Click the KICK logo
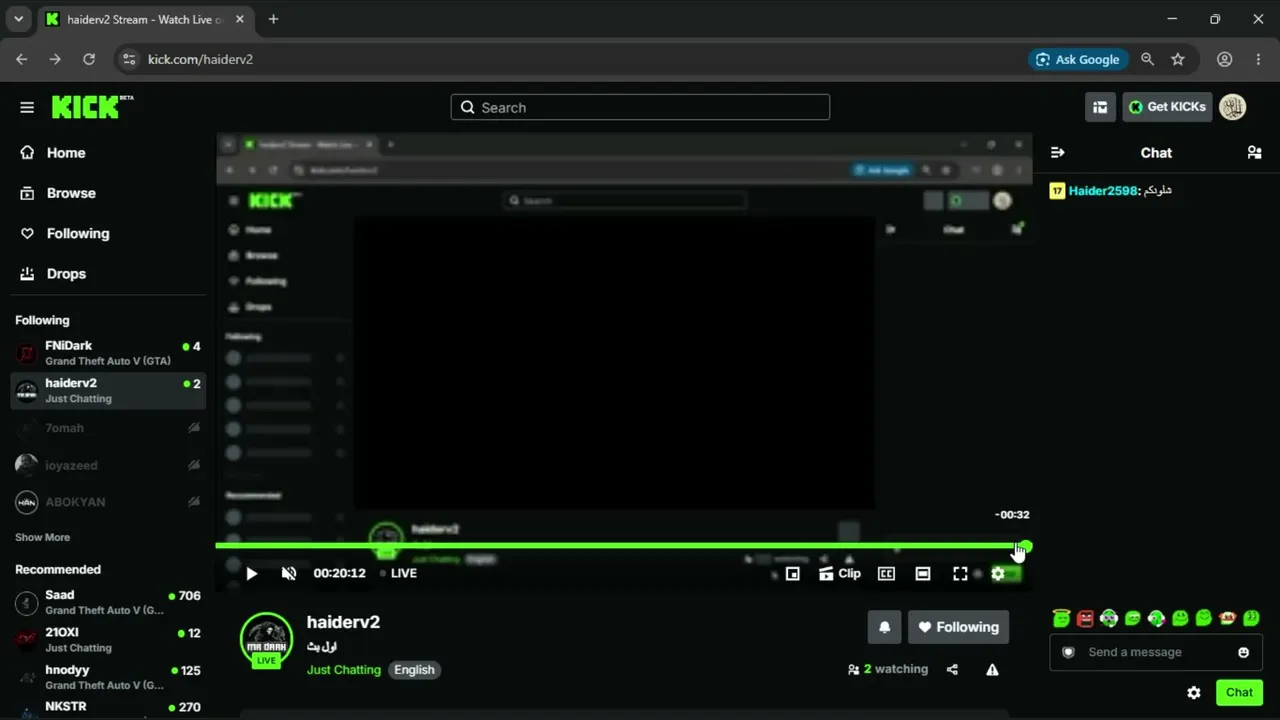Image resolution: width=1280 pixels, height=720 pixels. point(92,107)
